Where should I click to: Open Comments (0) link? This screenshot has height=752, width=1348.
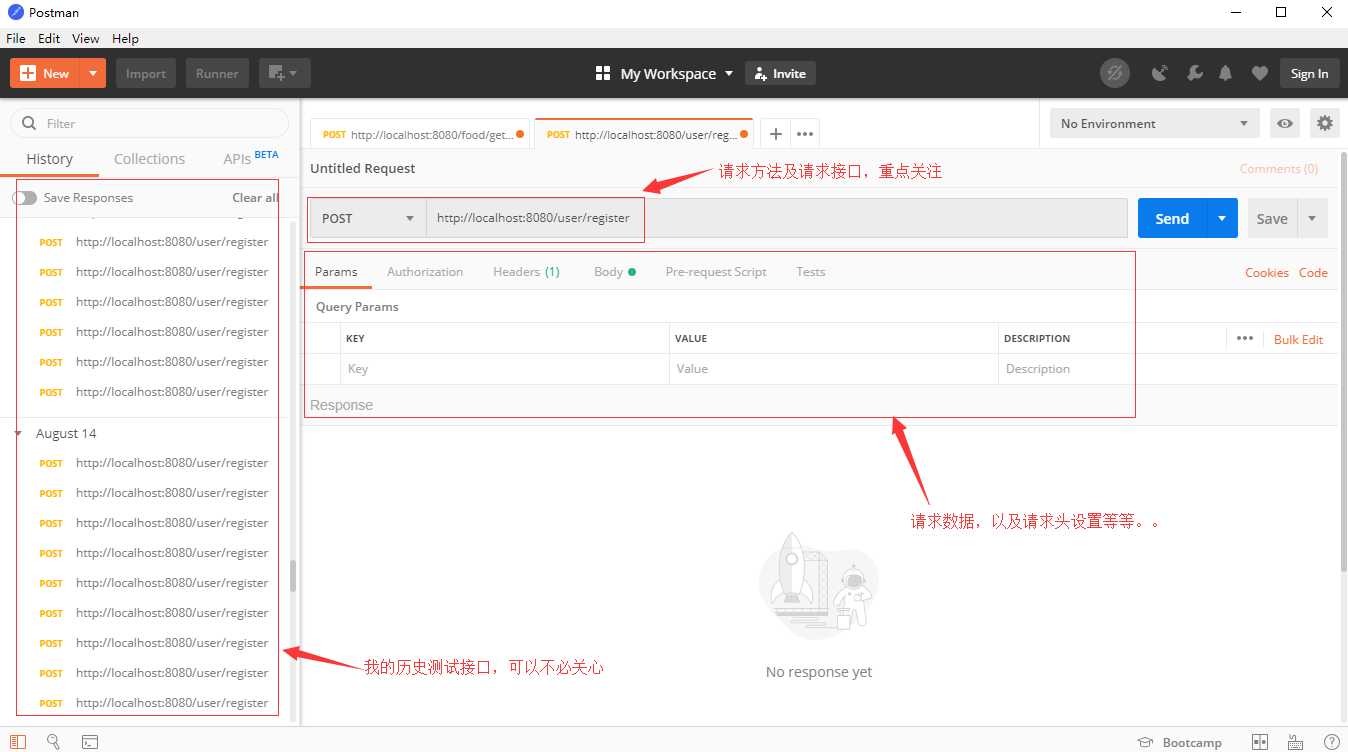click(1279, 169)
